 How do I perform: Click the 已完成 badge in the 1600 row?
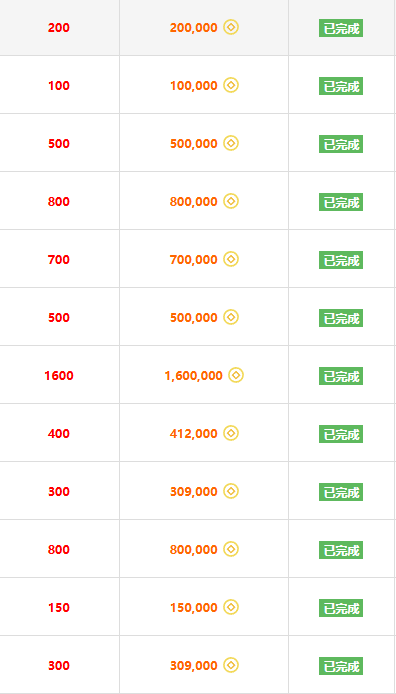point(341,376)
